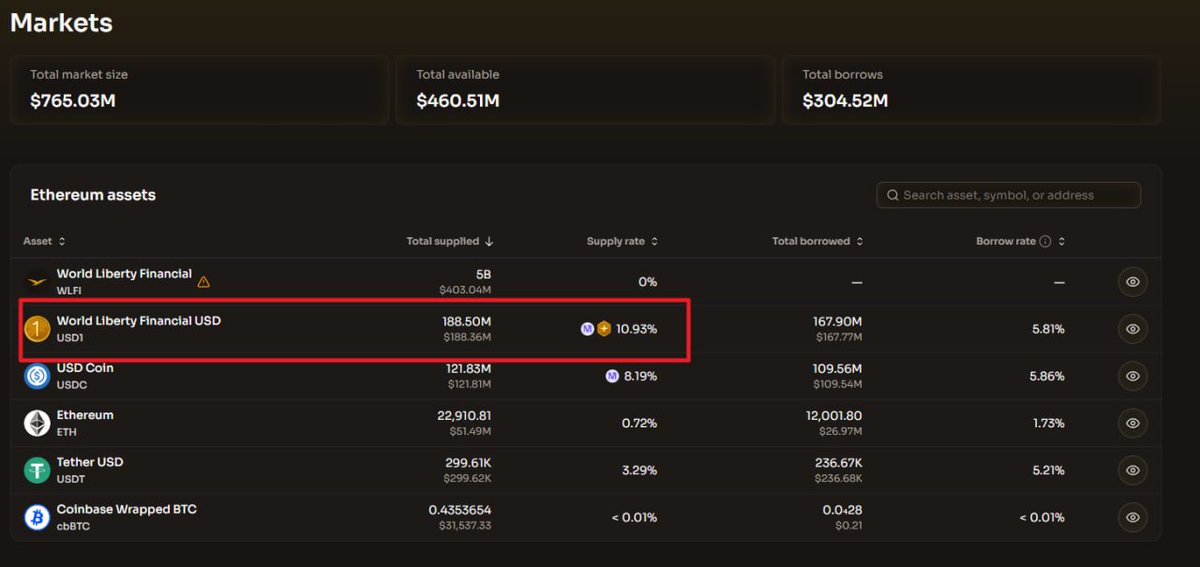Click the purple M reward icon in USD1 row
The height and width of the screenshot is (567, 1200).
coord(587,329)
